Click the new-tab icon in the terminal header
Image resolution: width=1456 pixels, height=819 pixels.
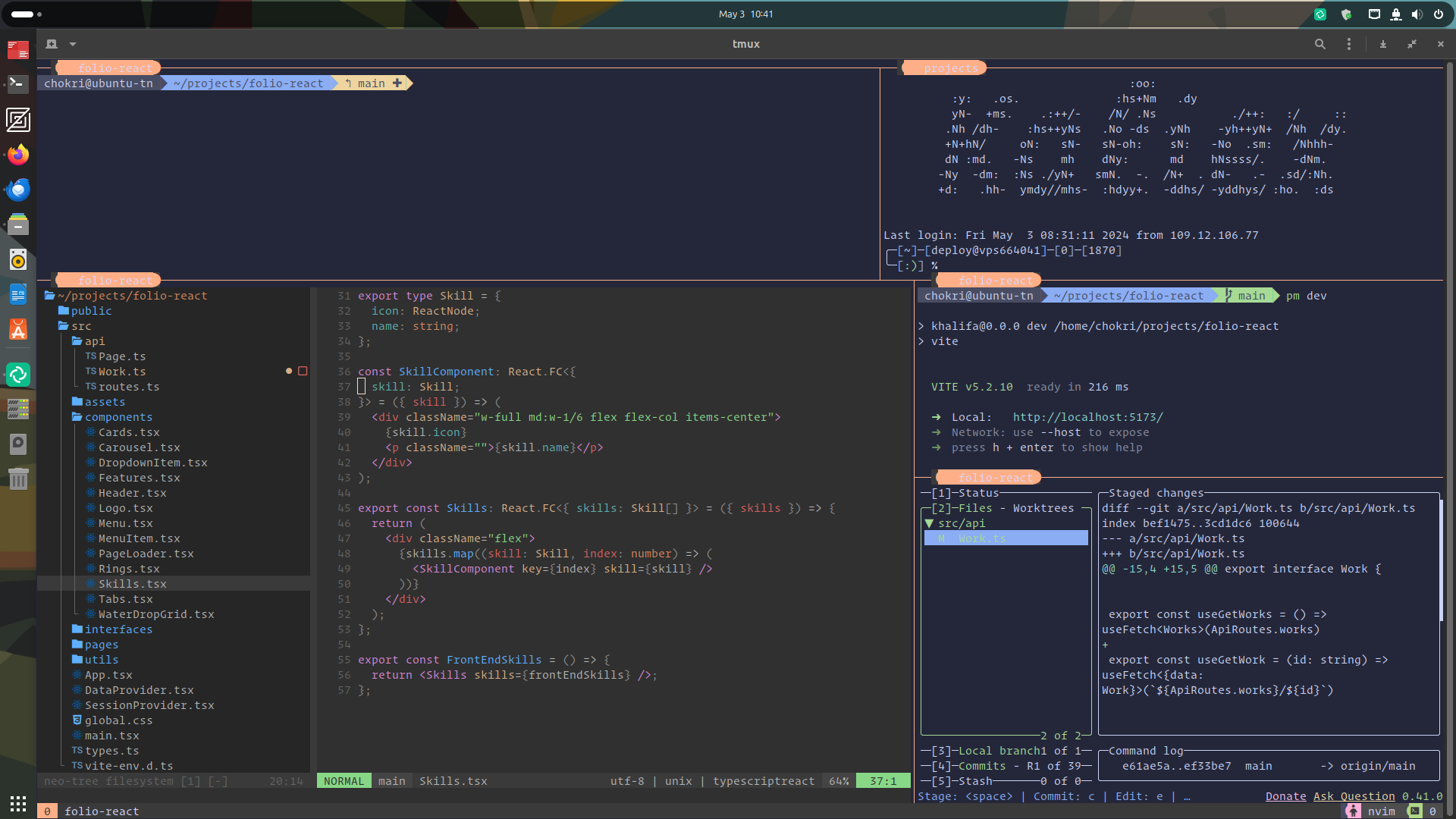tap(51, 44)
